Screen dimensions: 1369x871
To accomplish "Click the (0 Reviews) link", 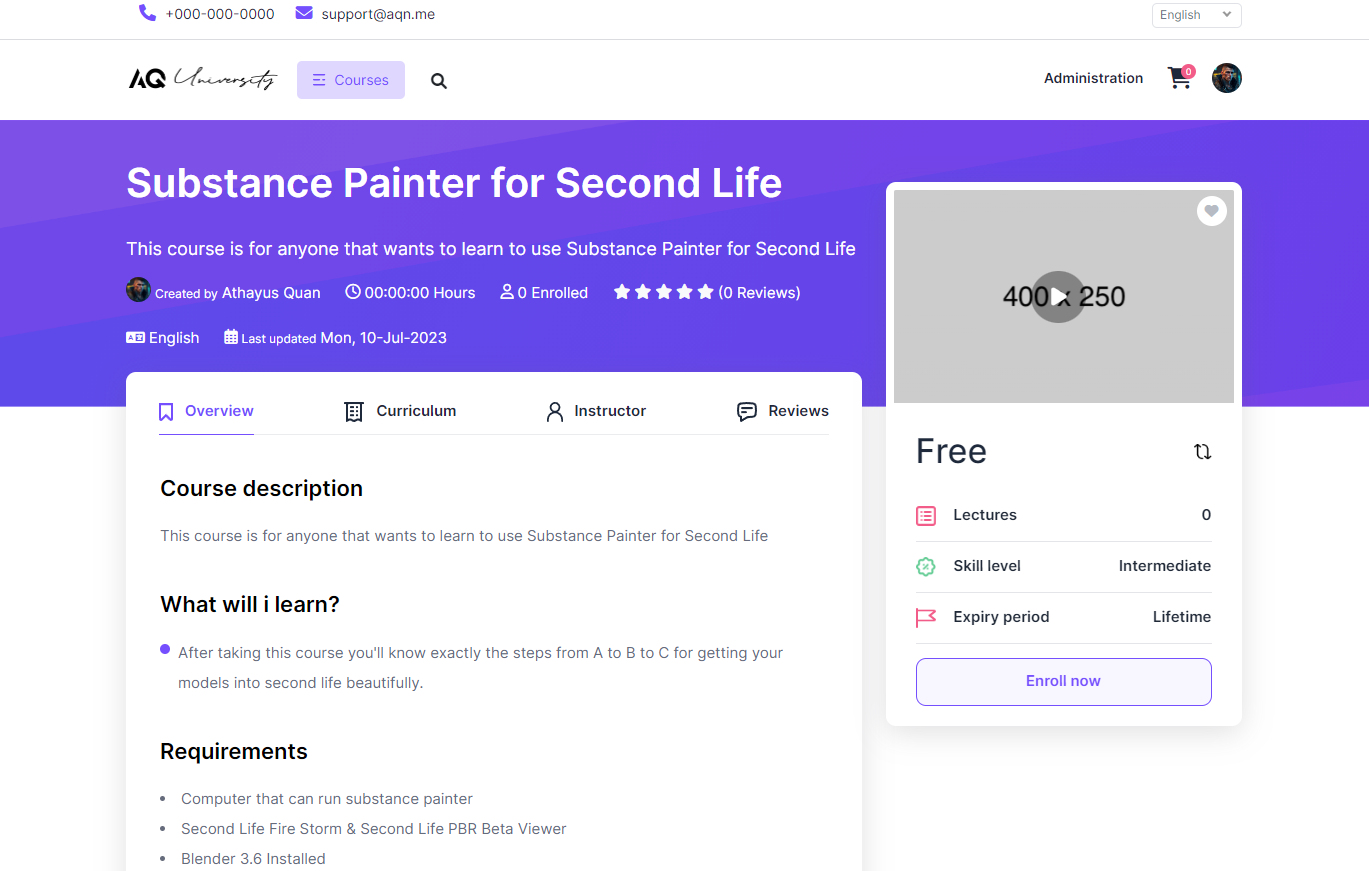I will click(760, 293).
